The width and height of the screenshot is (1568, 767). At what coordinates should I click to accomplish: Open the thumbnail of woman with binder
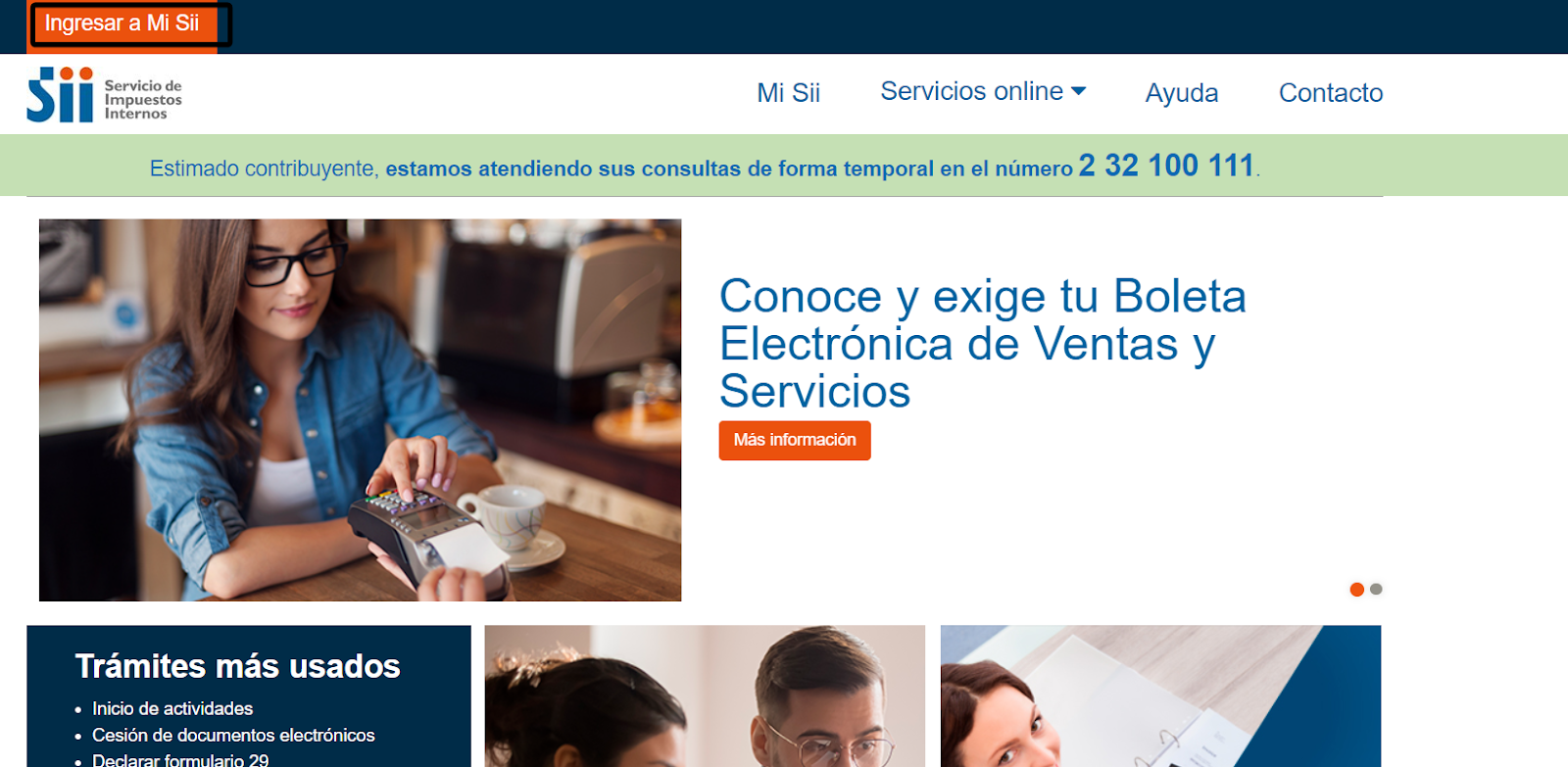coord(1160,696)
